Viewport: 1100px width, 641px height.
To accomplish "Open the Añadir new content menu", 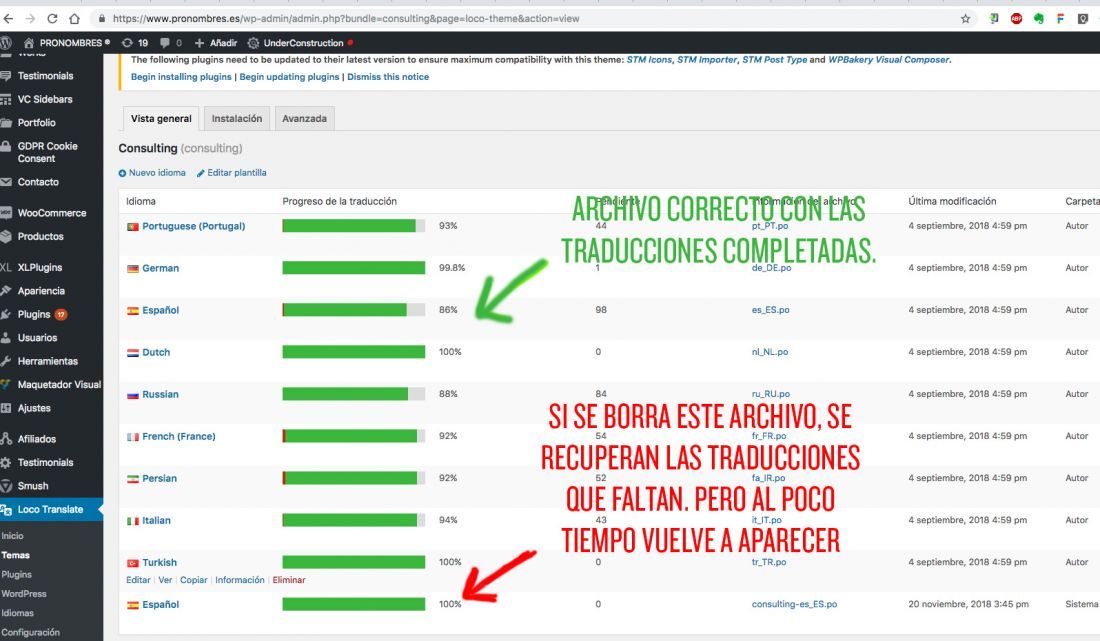I will (x=216, y=43).
